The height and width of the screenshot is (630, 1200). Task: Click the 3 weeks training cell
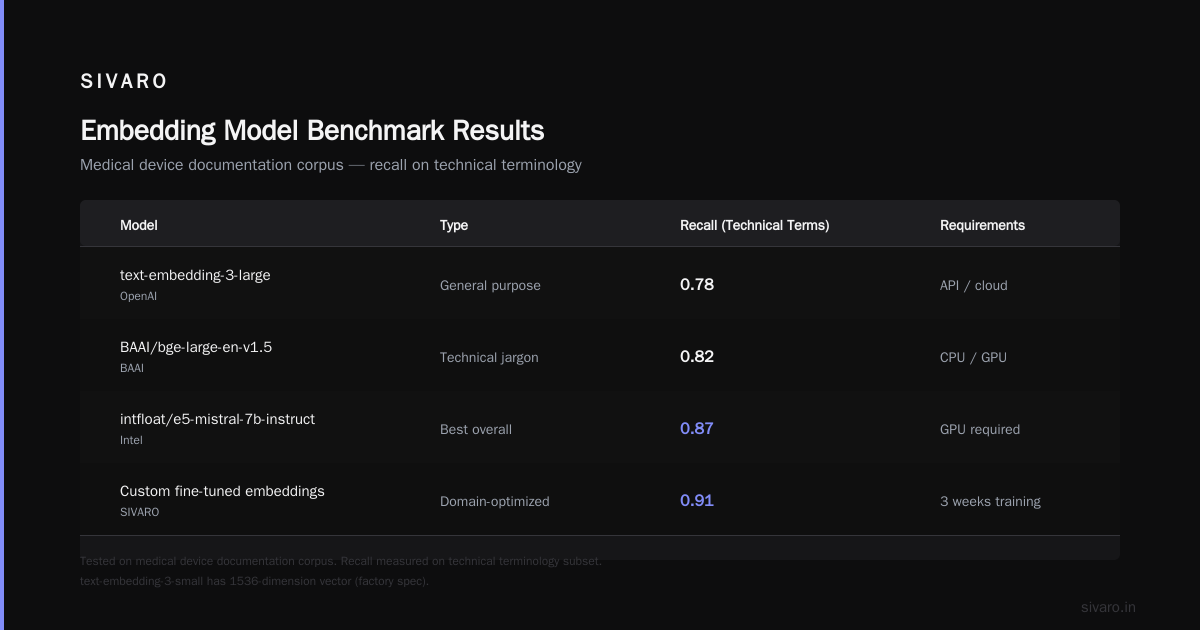click(x=990, y=501)
